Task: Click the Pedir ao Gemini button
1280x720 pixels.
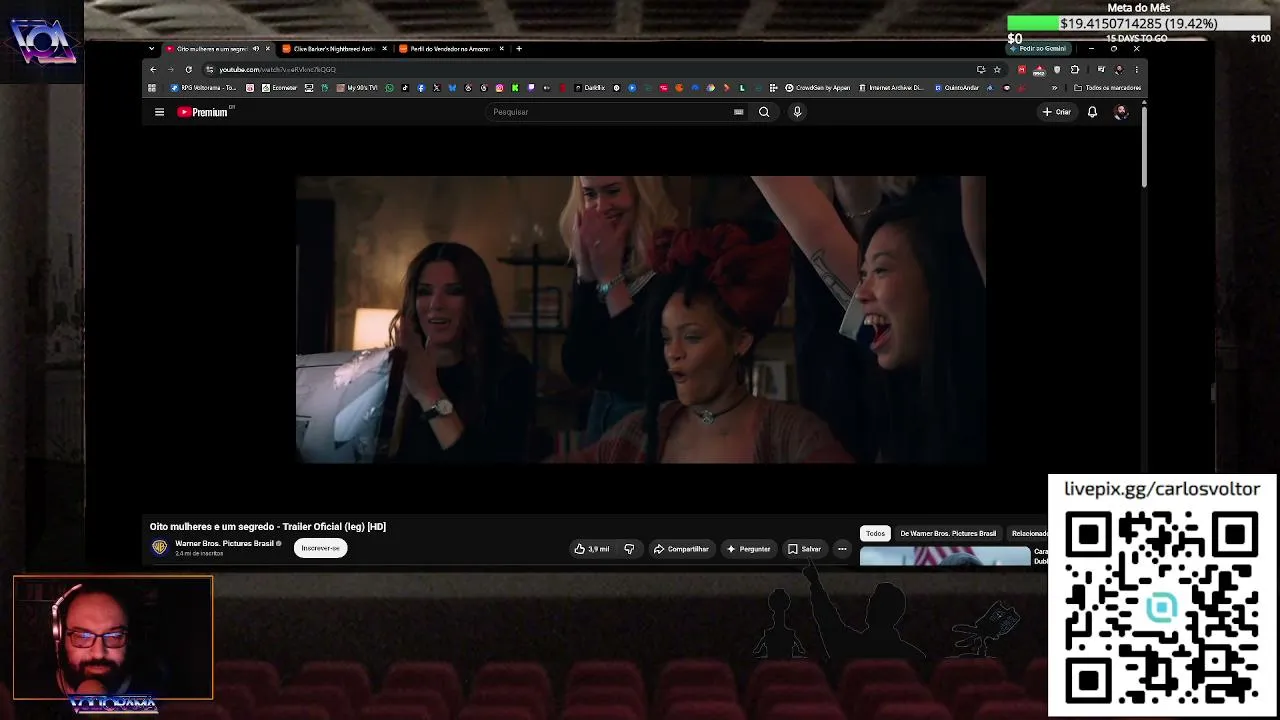Action: pyautogui.click(x=1038, y=48)
